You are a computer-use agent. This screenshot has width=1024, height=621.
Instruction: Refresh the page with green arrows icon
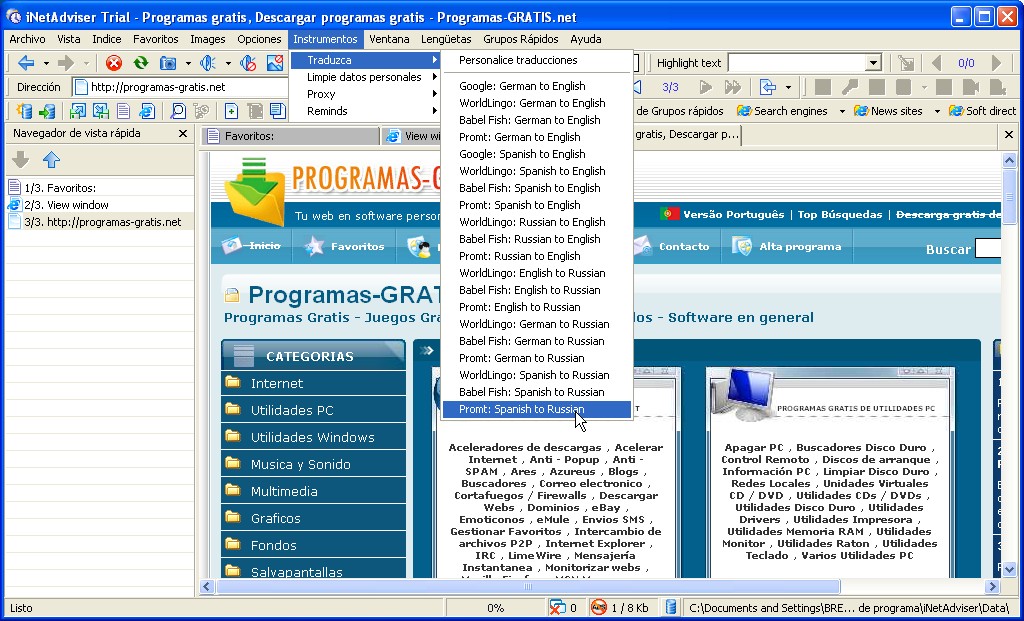[x=140, y=63]
